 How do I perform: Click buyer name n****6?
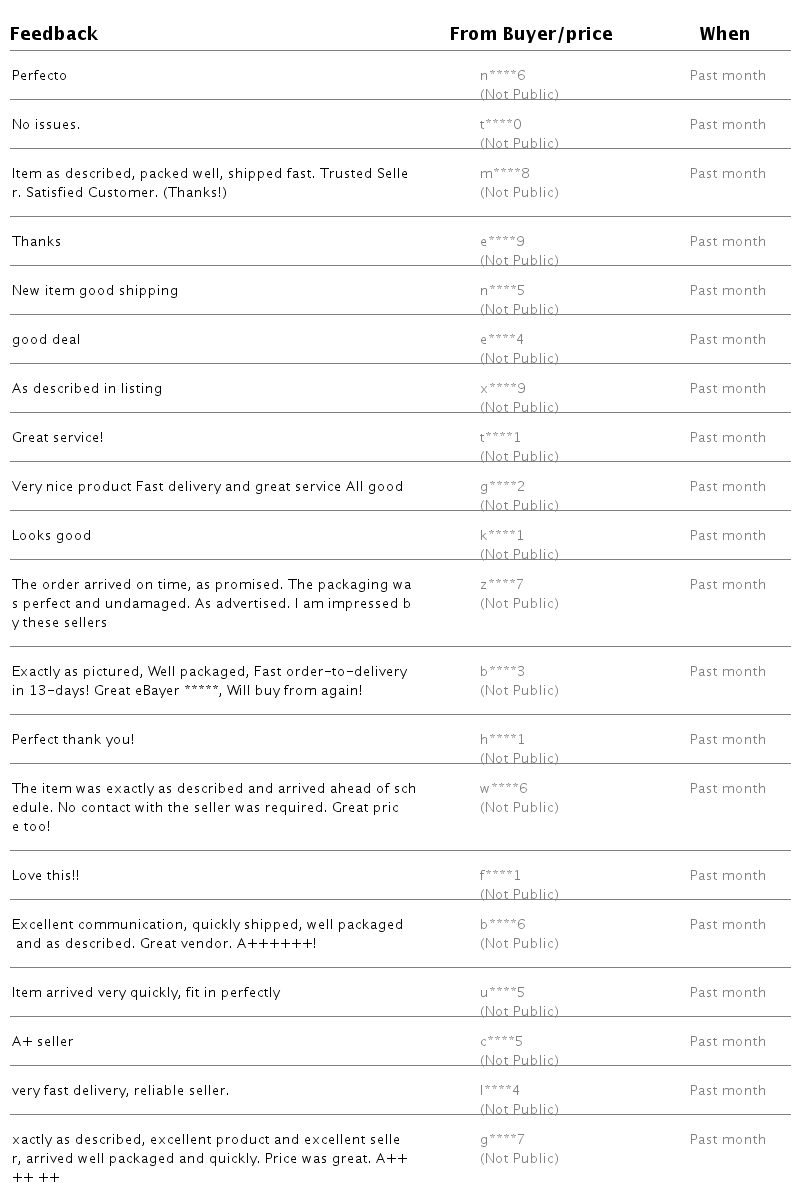click(502, 76)
